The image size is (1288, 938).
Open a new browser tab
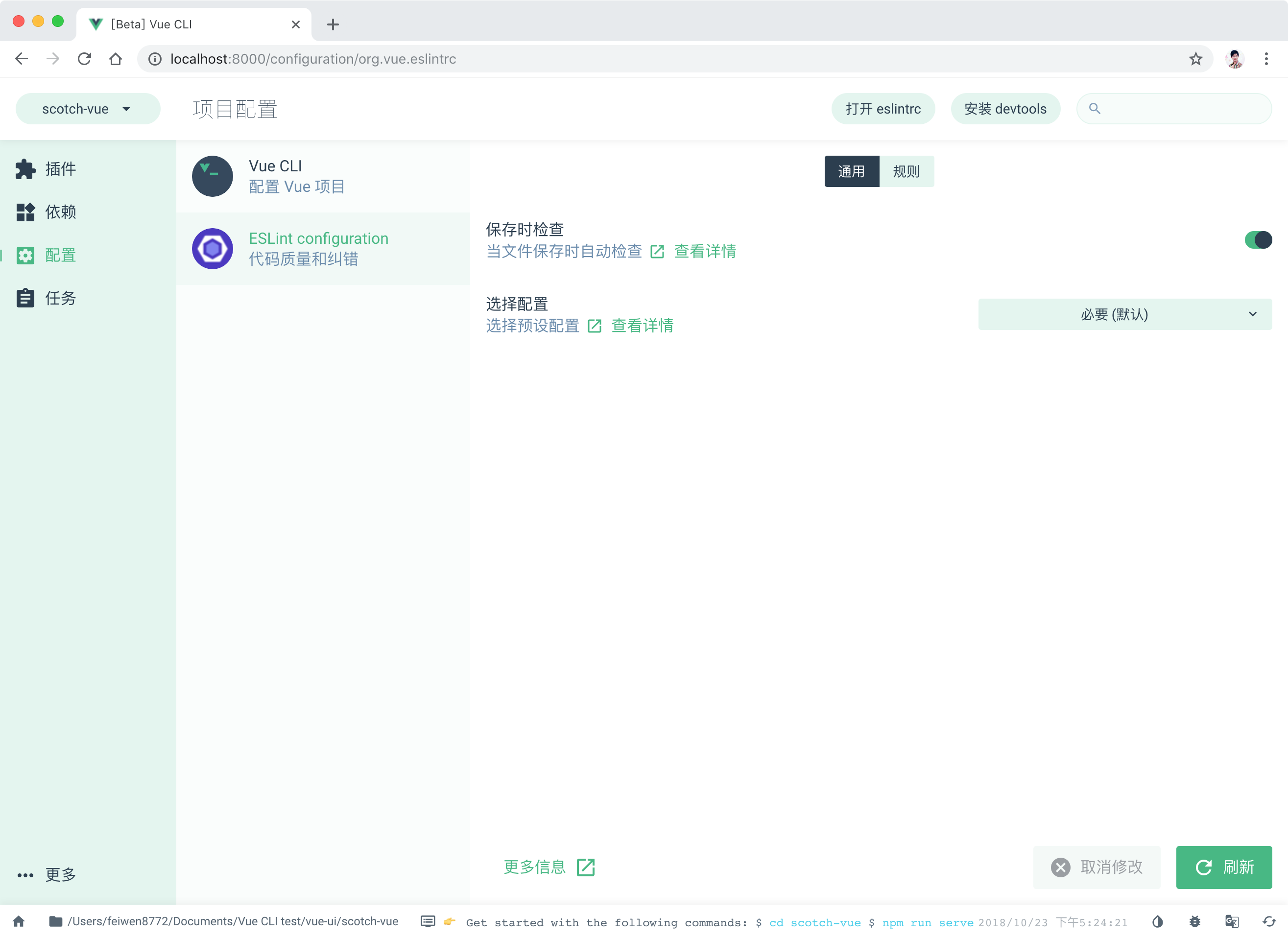click(333, 24)
